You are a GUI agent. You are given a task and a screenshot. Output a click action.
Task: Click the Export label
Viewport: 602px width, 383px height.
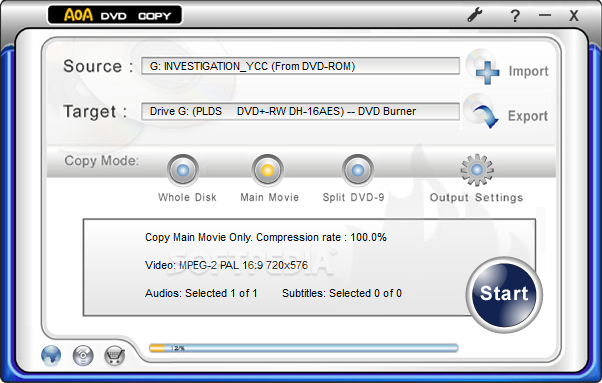[x=528, y=116]
